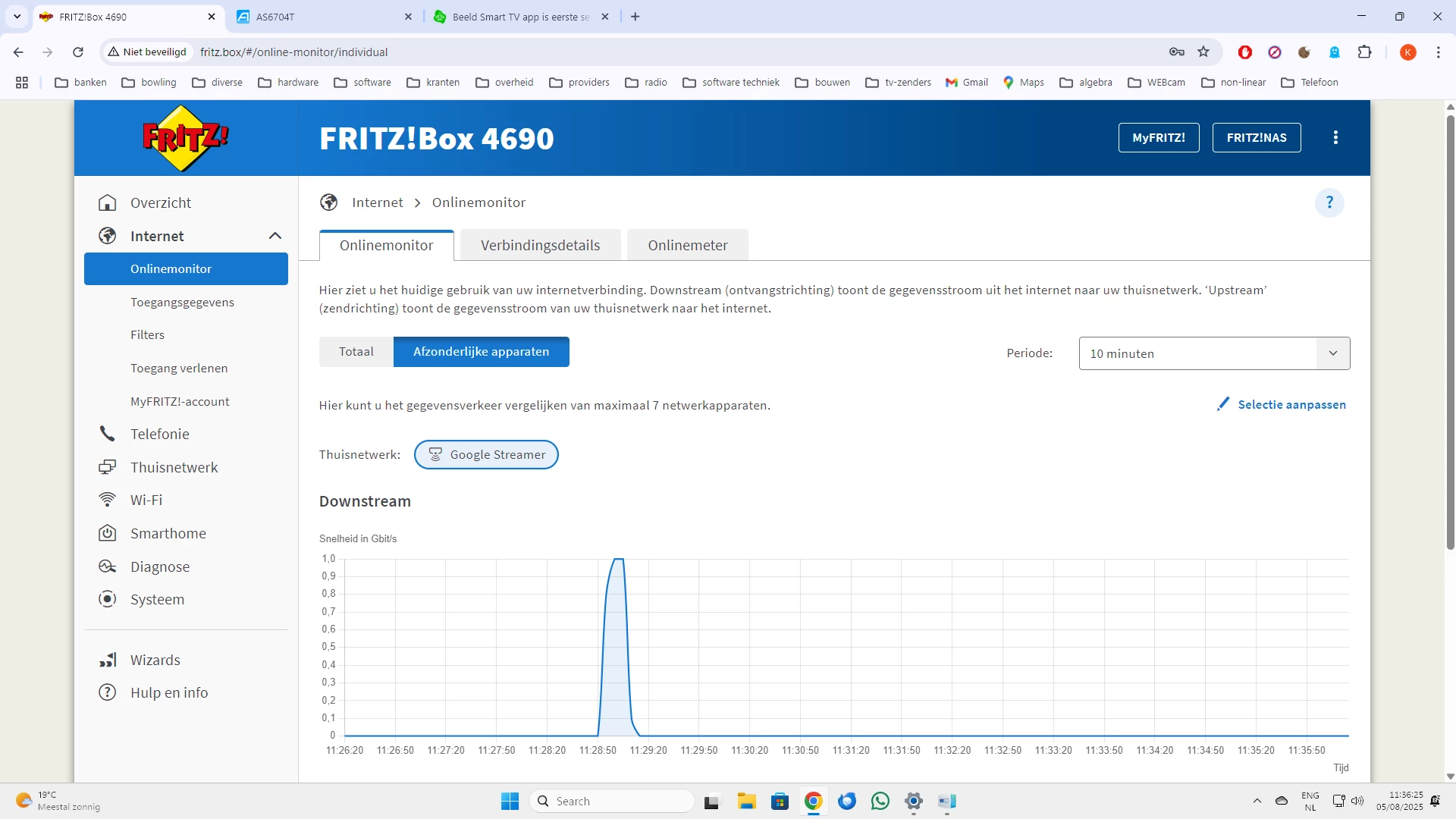Image resolution: width=1456 pixels, height=819 pixels.
Task: Open the three-dot menu in FRITZ!Box header
Action: click(x=1335, y=137)
